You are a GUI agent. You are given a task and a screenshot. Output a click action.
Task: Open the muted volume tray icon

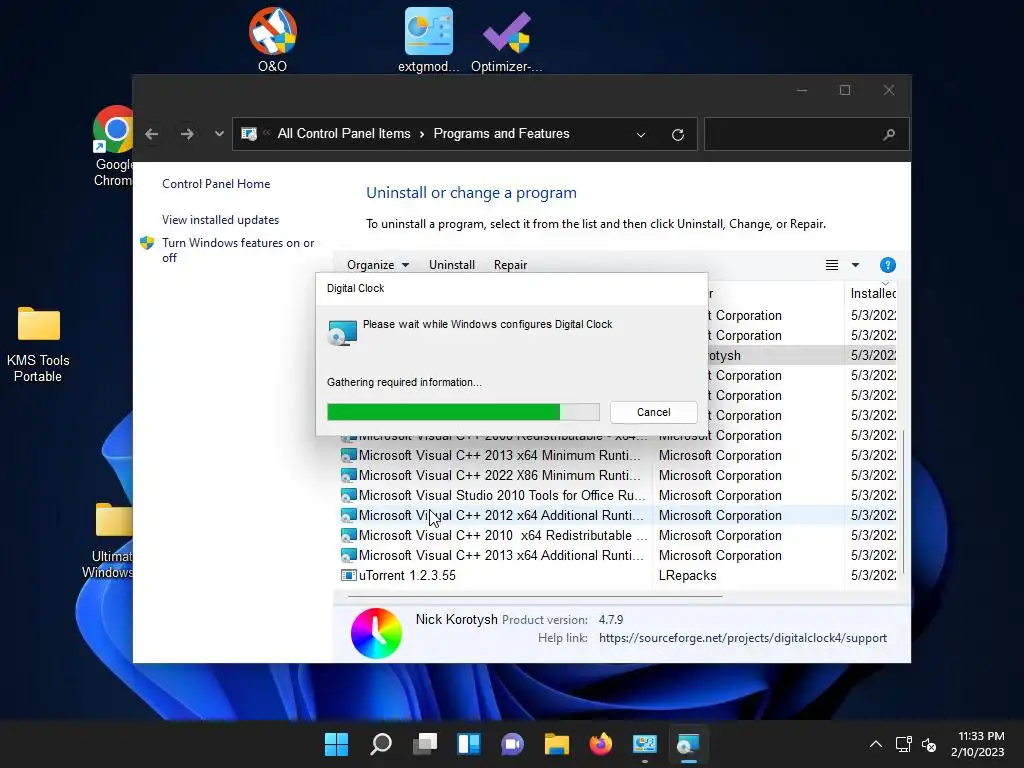click(929, 744)
